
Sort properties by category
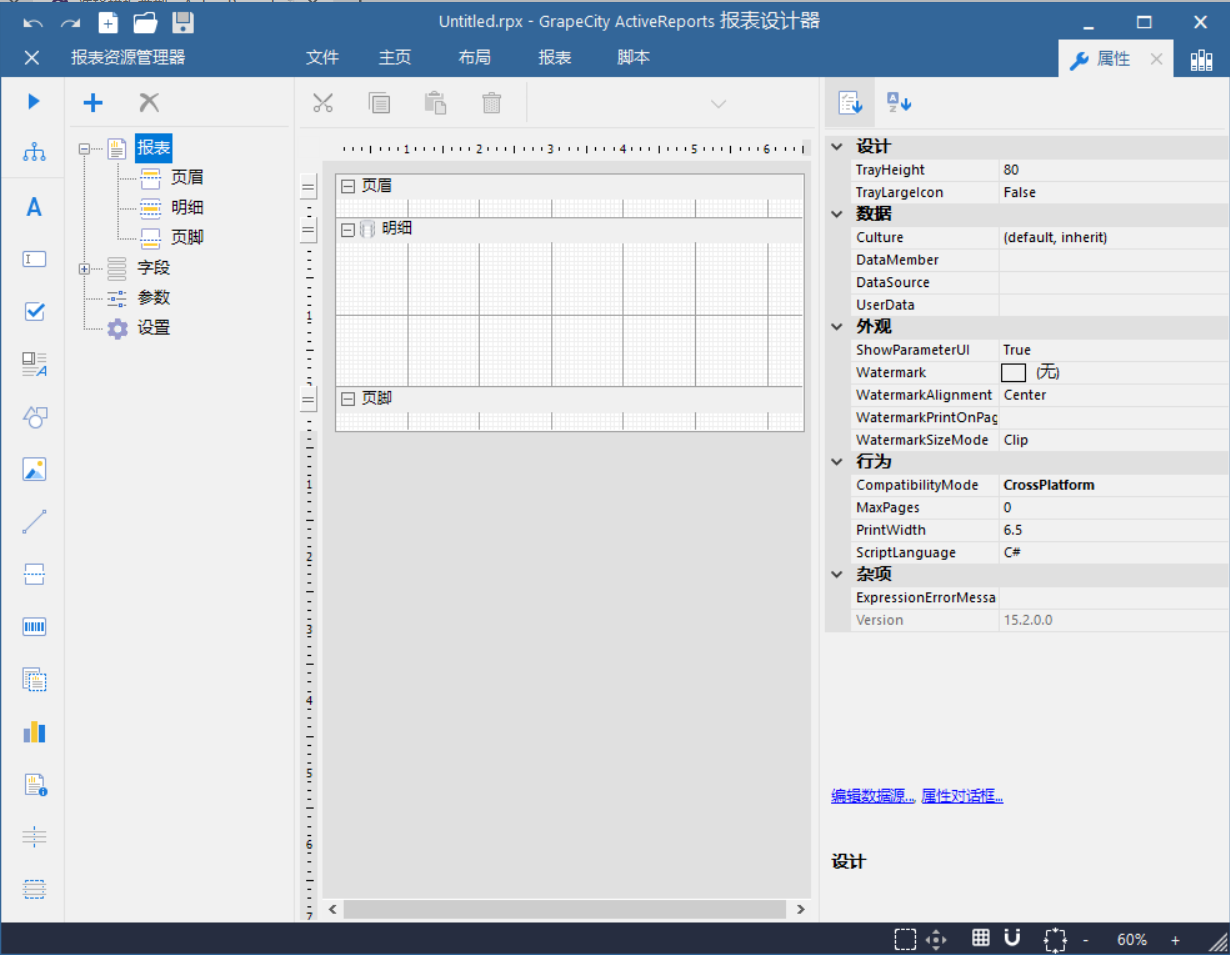point(850,102)
